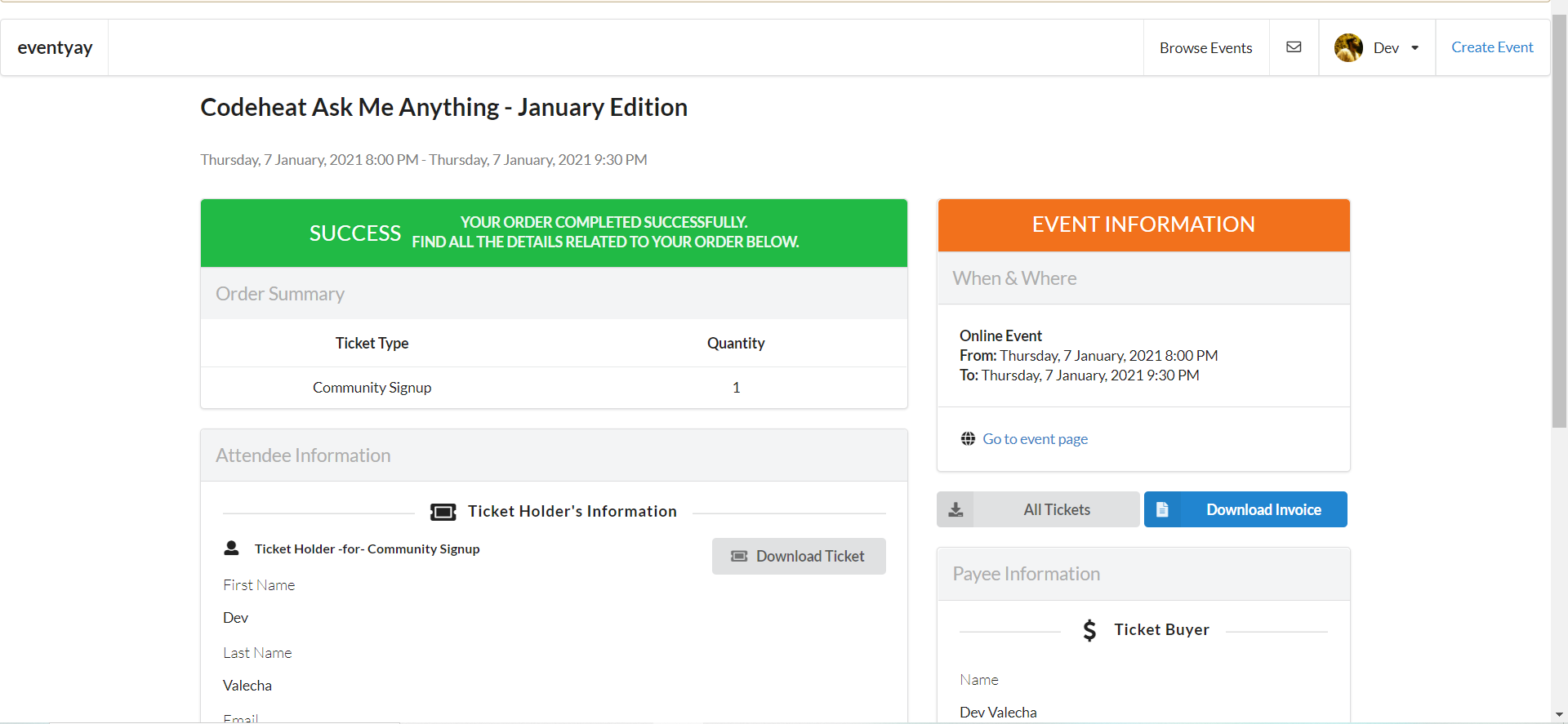Viewport: 1568px width, 724px height.
Task: Click the Last Name label
Action: [257, 653]
